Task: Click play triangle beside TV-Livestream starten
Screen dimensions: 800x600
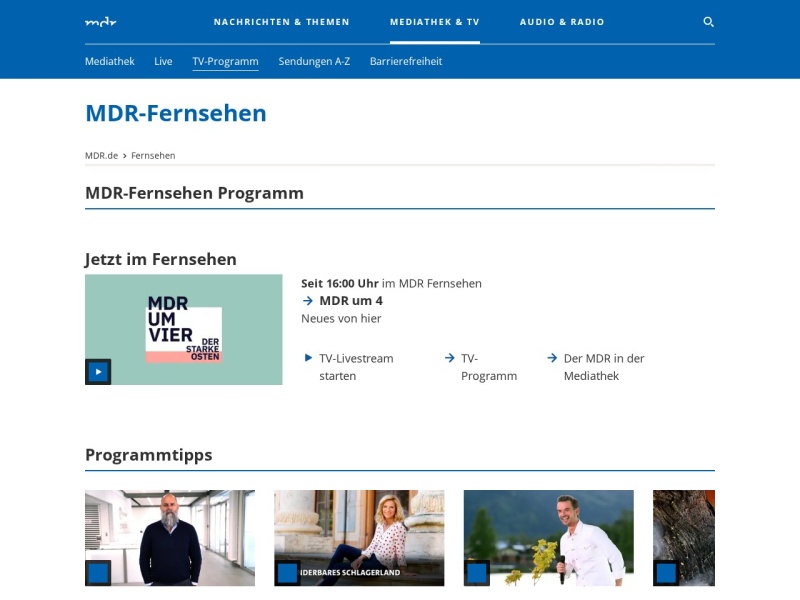Action: click(308, 358)
